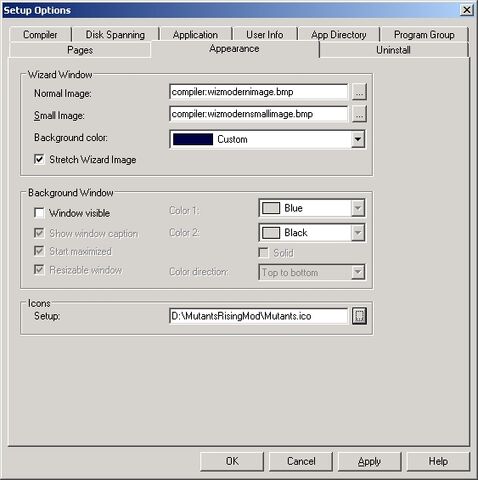Close the Setup Options dialog

pos(467,10)
